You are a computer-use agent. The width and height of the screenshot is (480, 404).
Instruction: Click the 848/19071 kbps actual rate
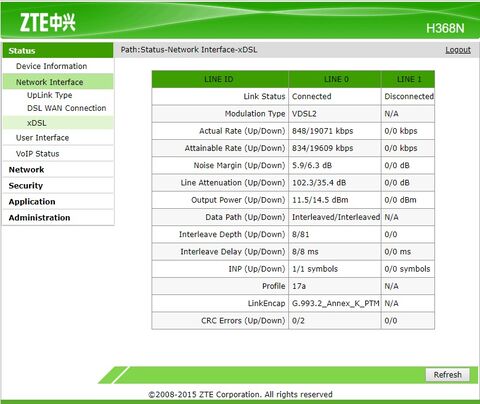click(322, 131)
